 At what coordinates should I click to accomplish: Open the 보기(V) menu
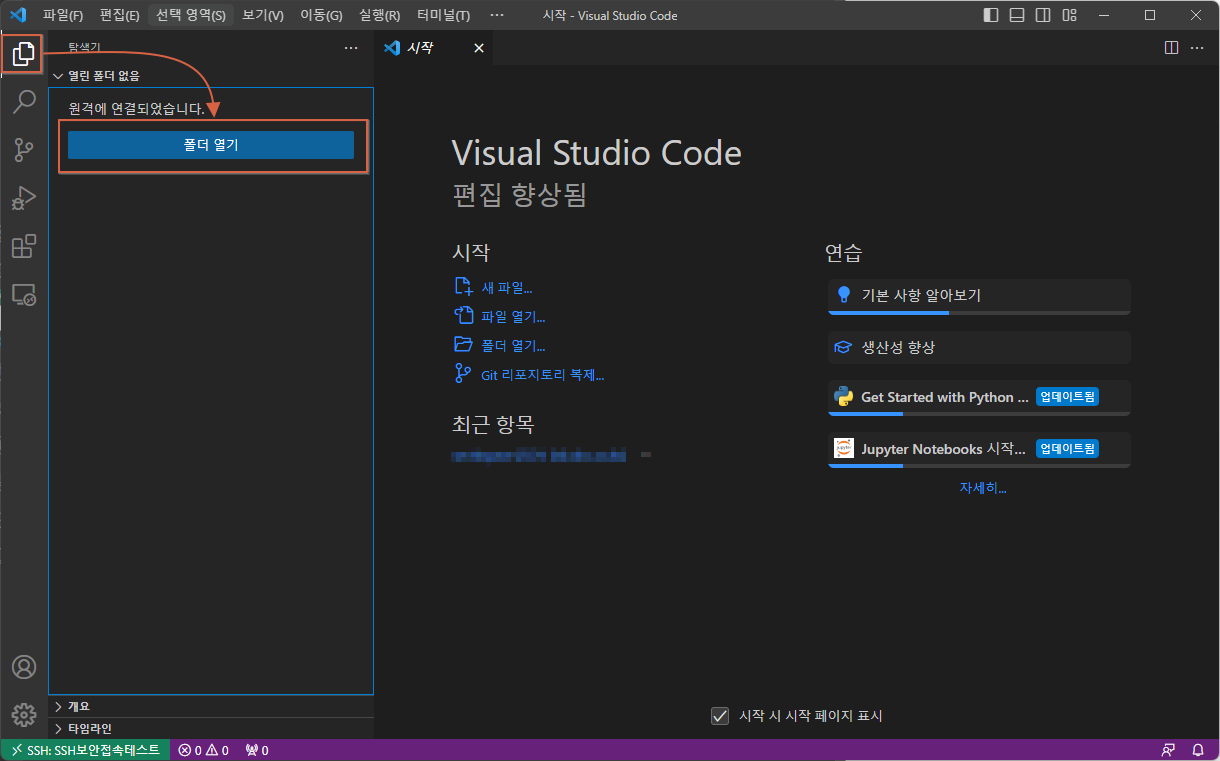[x=263, y=16]
